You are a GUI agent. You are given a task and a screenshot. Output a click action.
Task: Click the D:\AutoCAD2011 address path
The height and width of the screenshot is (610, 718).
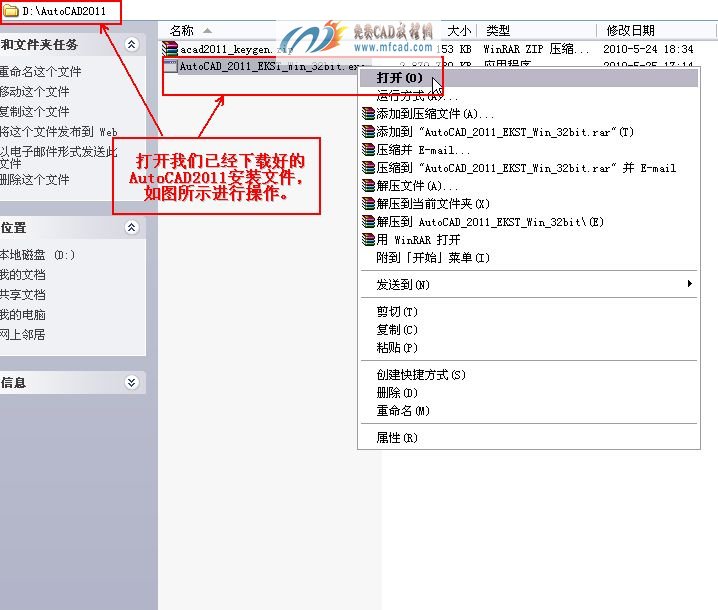click(64, 11)
